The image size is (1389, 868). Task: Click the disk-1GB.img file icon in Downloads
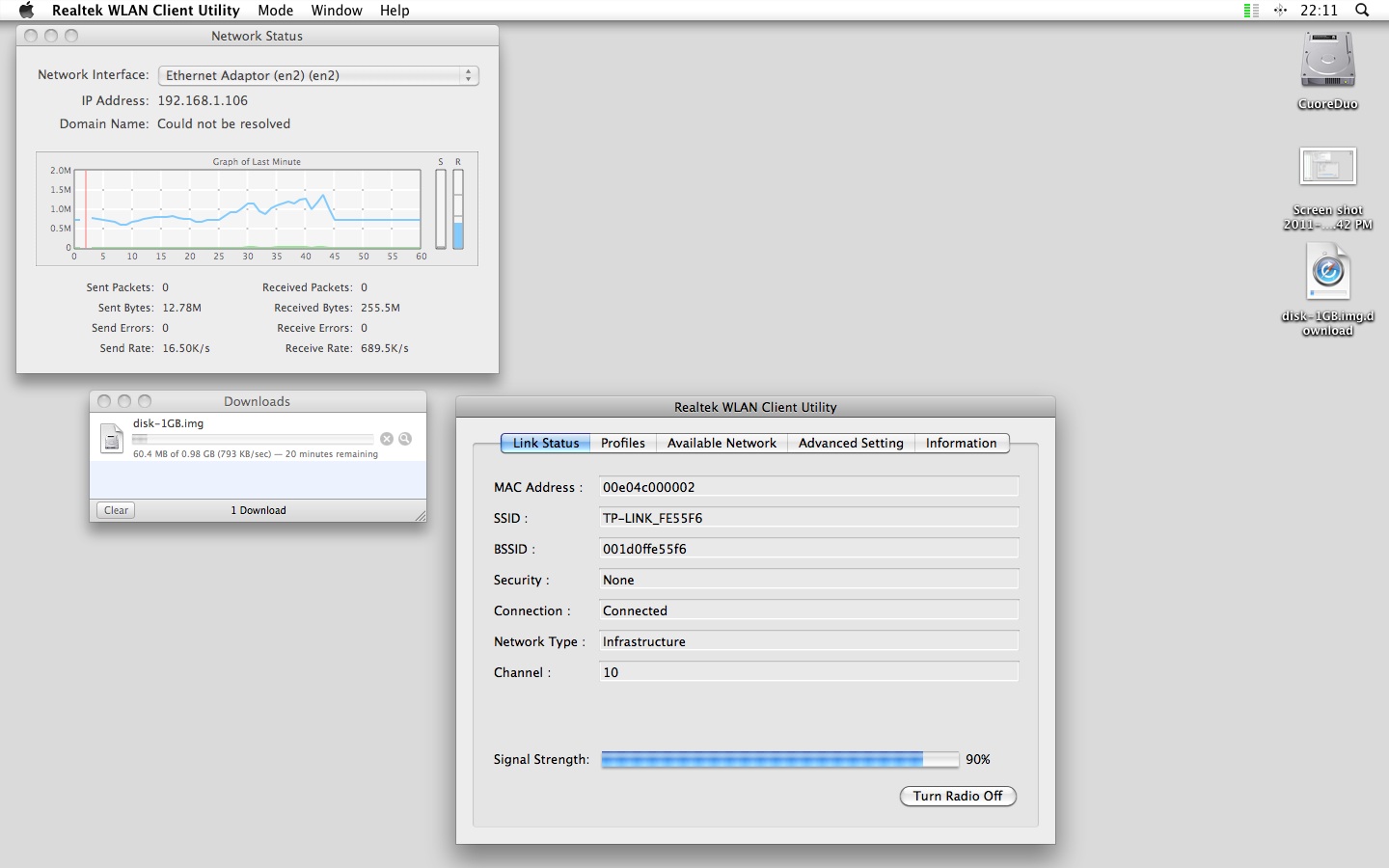pos(112,438)
